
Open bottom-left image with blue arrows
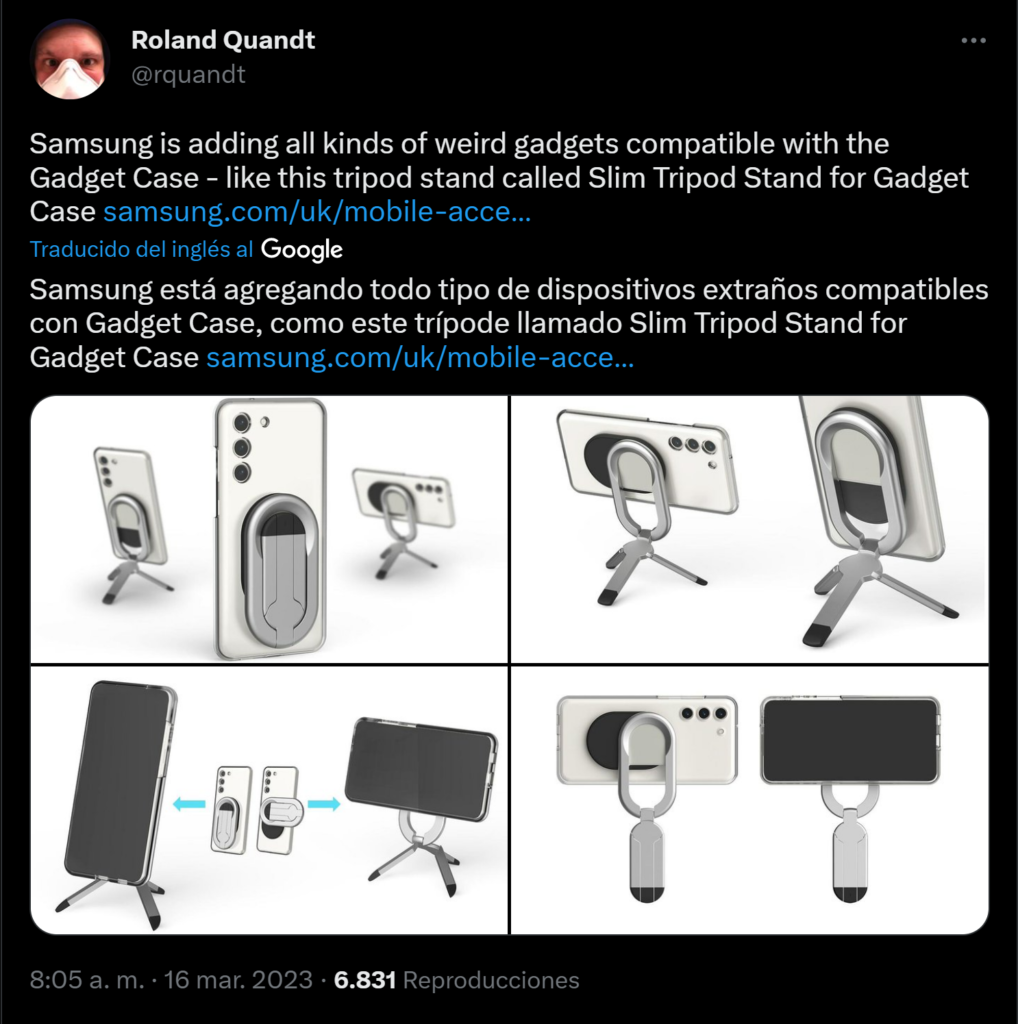269,800
